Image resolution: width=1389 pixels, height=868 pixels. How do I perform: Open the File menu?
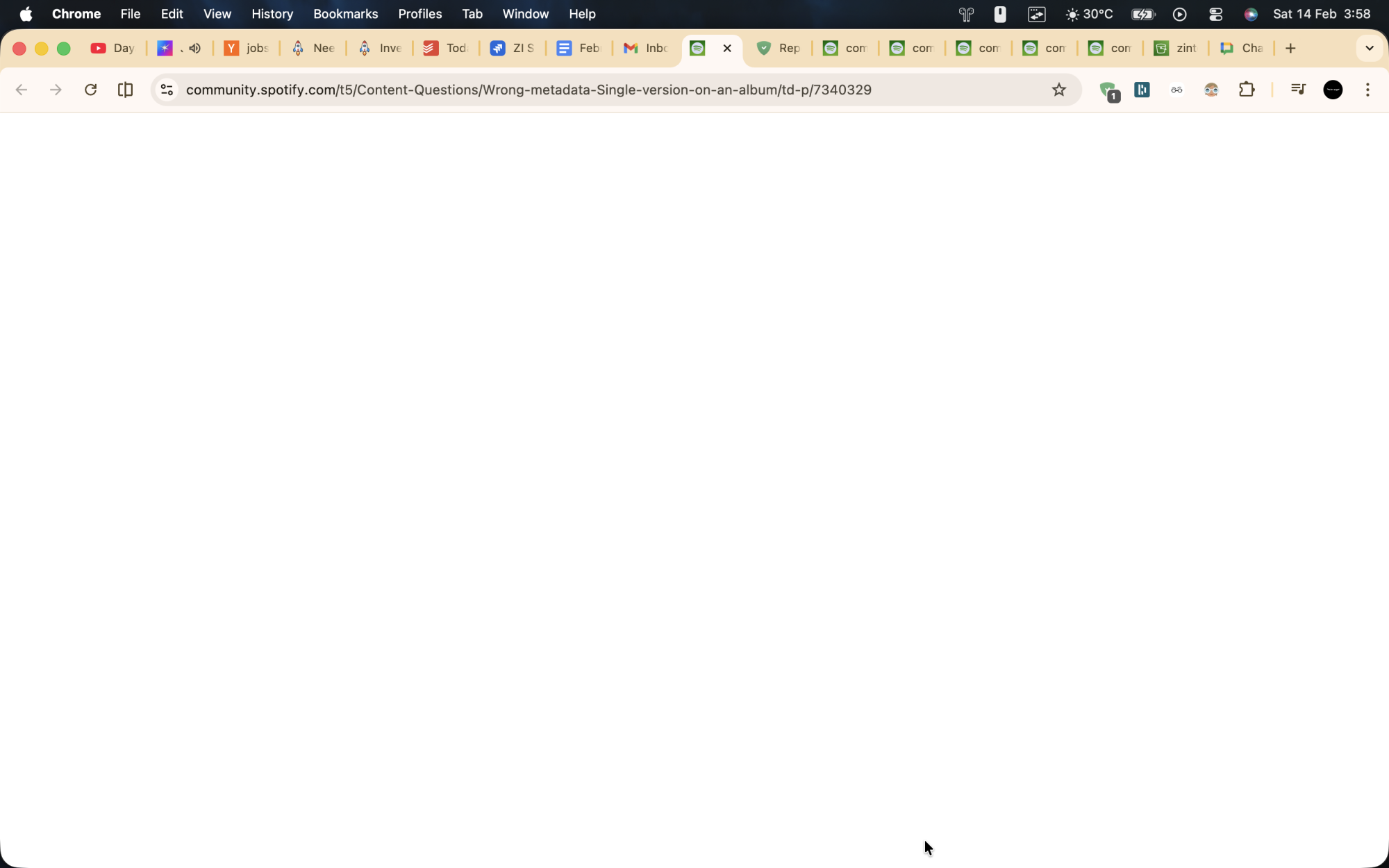[x=130, y=14]
